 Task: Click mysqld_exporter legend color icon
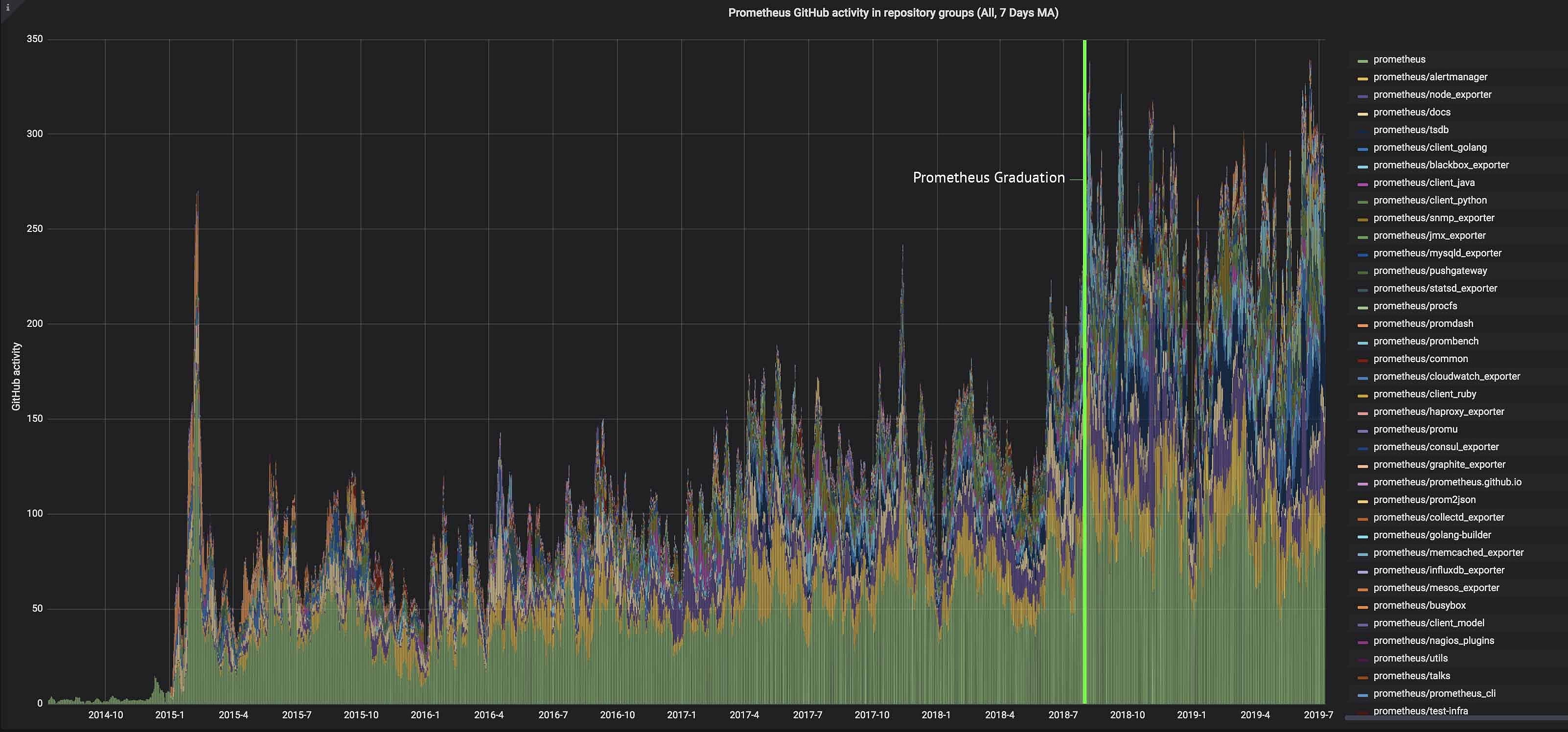click(1362, 255)
